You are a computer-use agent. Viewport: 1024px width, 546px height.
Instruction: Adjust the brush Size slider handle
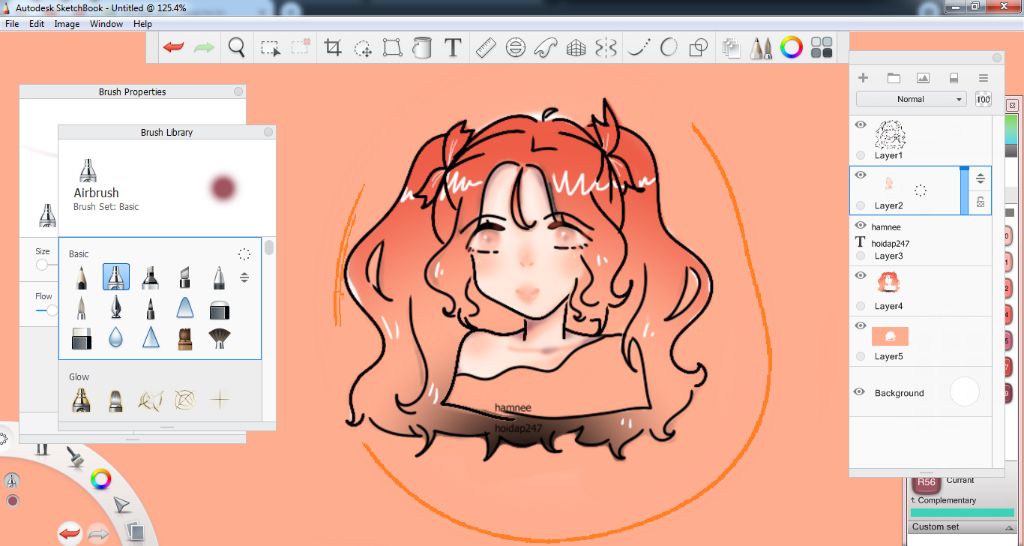click(x=42, y=265)
